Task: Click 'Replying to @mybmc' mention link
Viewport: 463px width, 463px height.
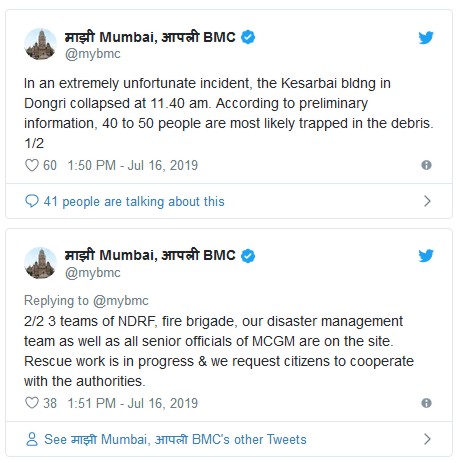Action: (x=121, y=301)
